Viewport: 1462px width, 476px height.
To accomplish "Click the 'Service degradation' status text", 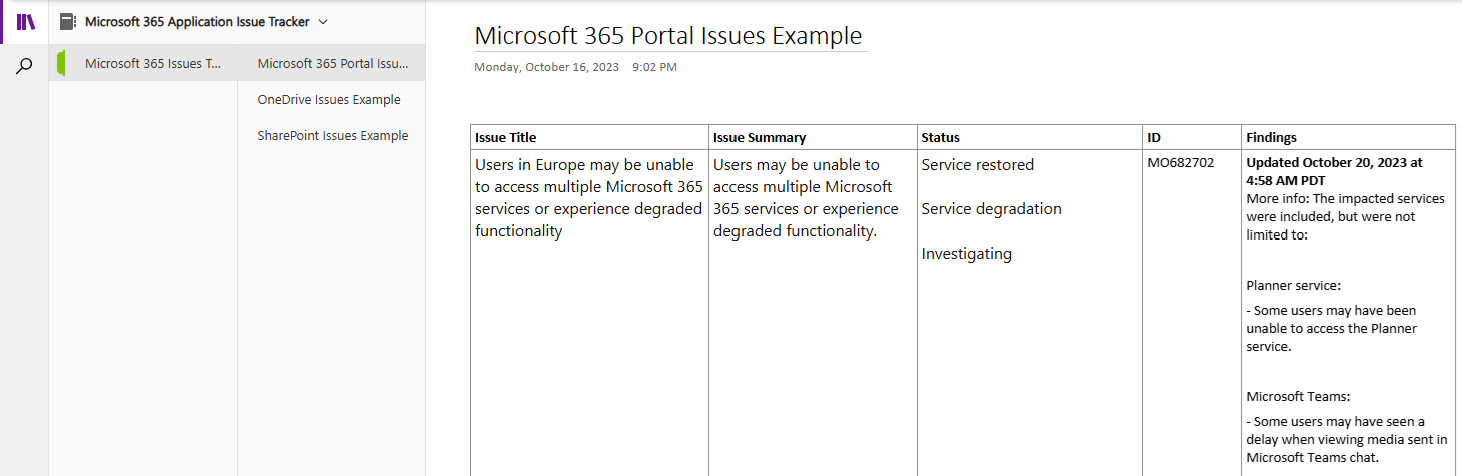I will pyautogui.click(x=991, y=208).
